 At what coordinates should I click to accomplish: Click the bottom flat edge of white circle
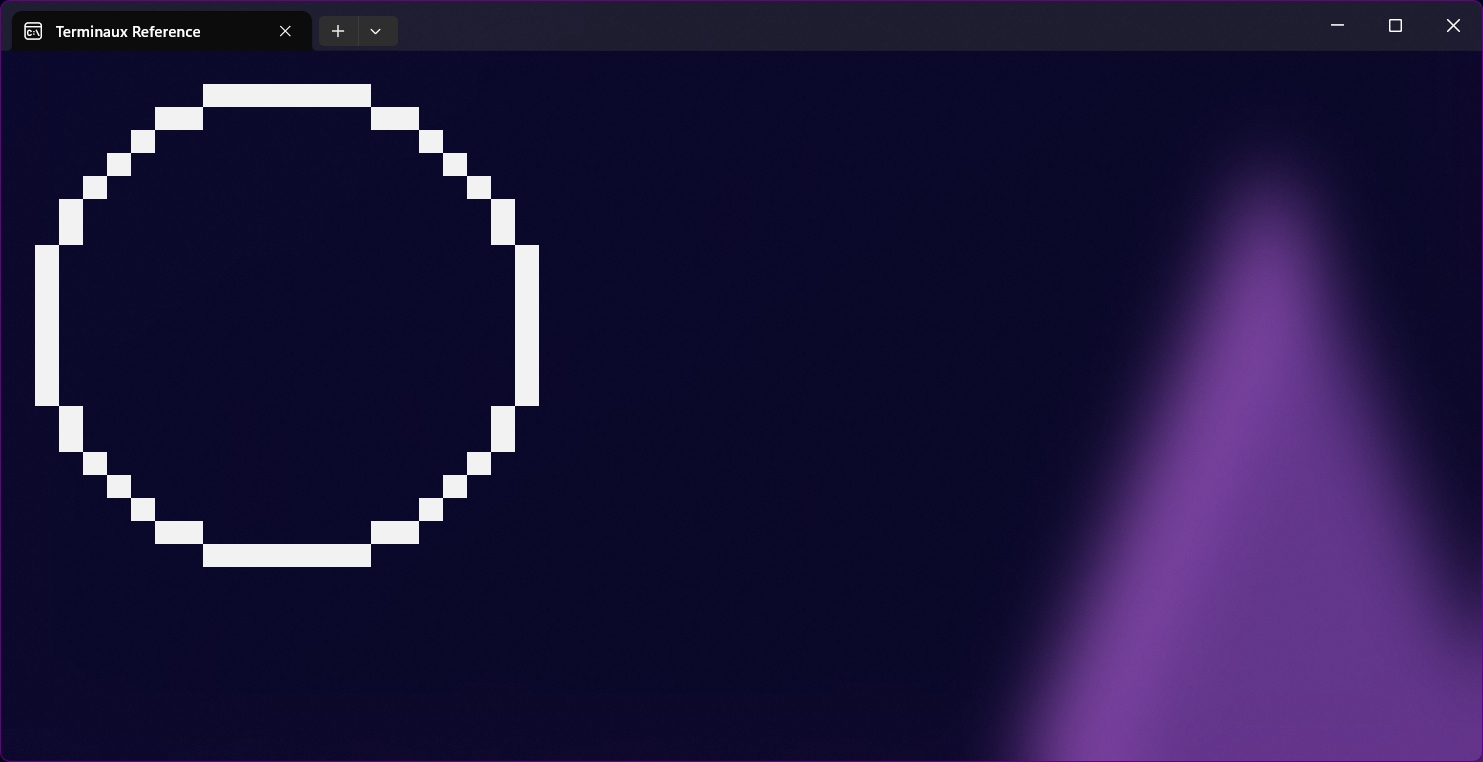287,555
